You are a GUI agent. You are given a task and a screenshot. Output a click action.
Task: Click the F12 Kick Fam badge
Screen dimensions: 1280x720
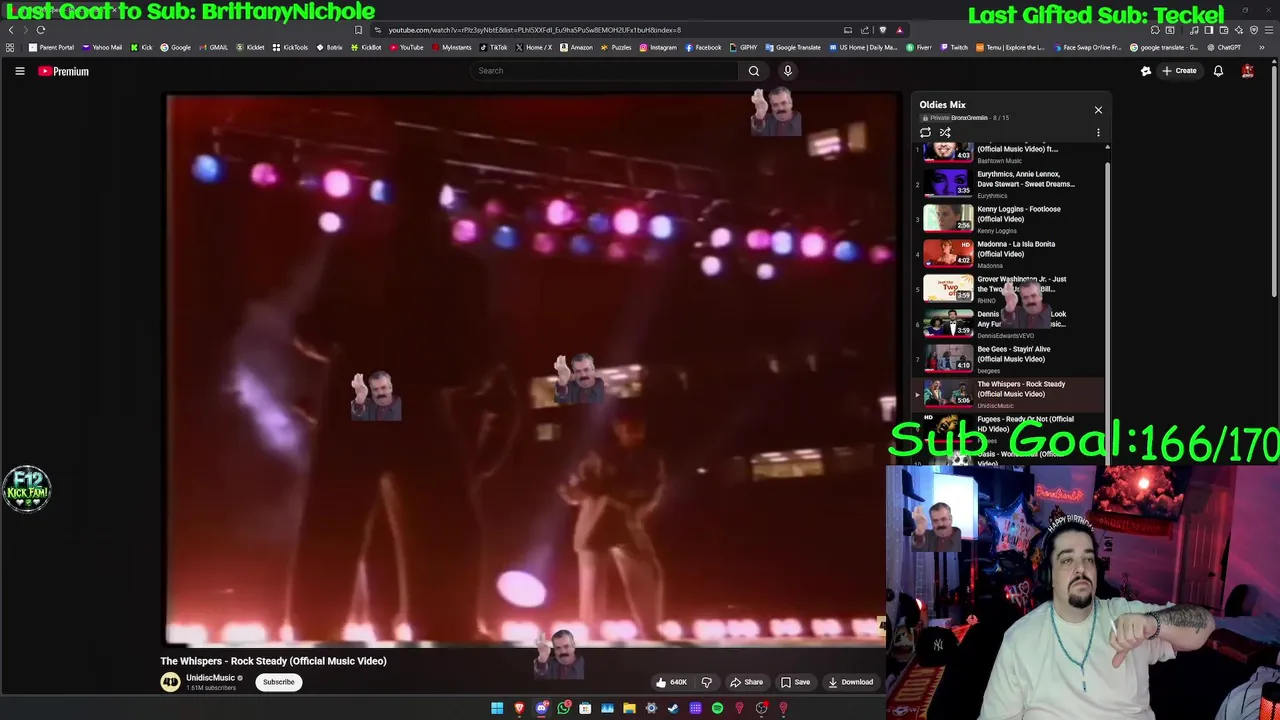[x=27, y=489]
